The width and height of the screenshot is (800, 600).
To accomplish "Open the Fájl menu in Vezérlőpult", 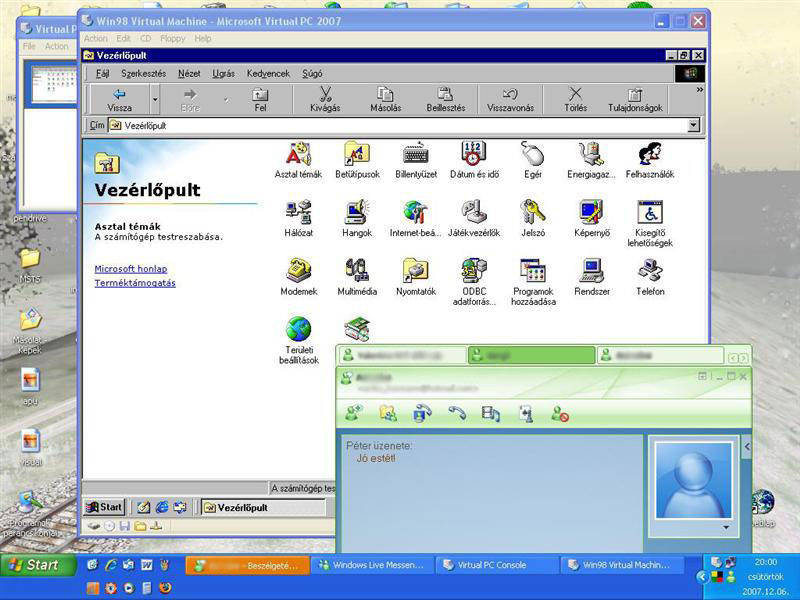I will tap(103, 73).
